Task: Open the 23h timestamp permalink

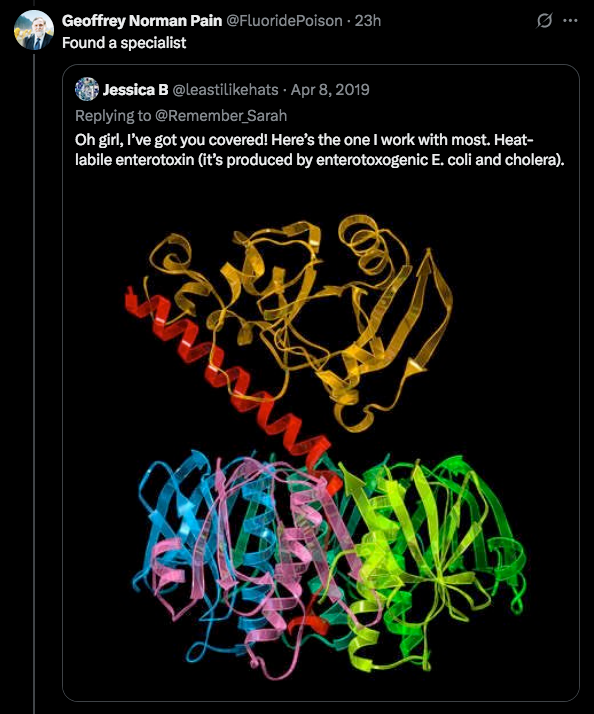Action: coord(368,21)
